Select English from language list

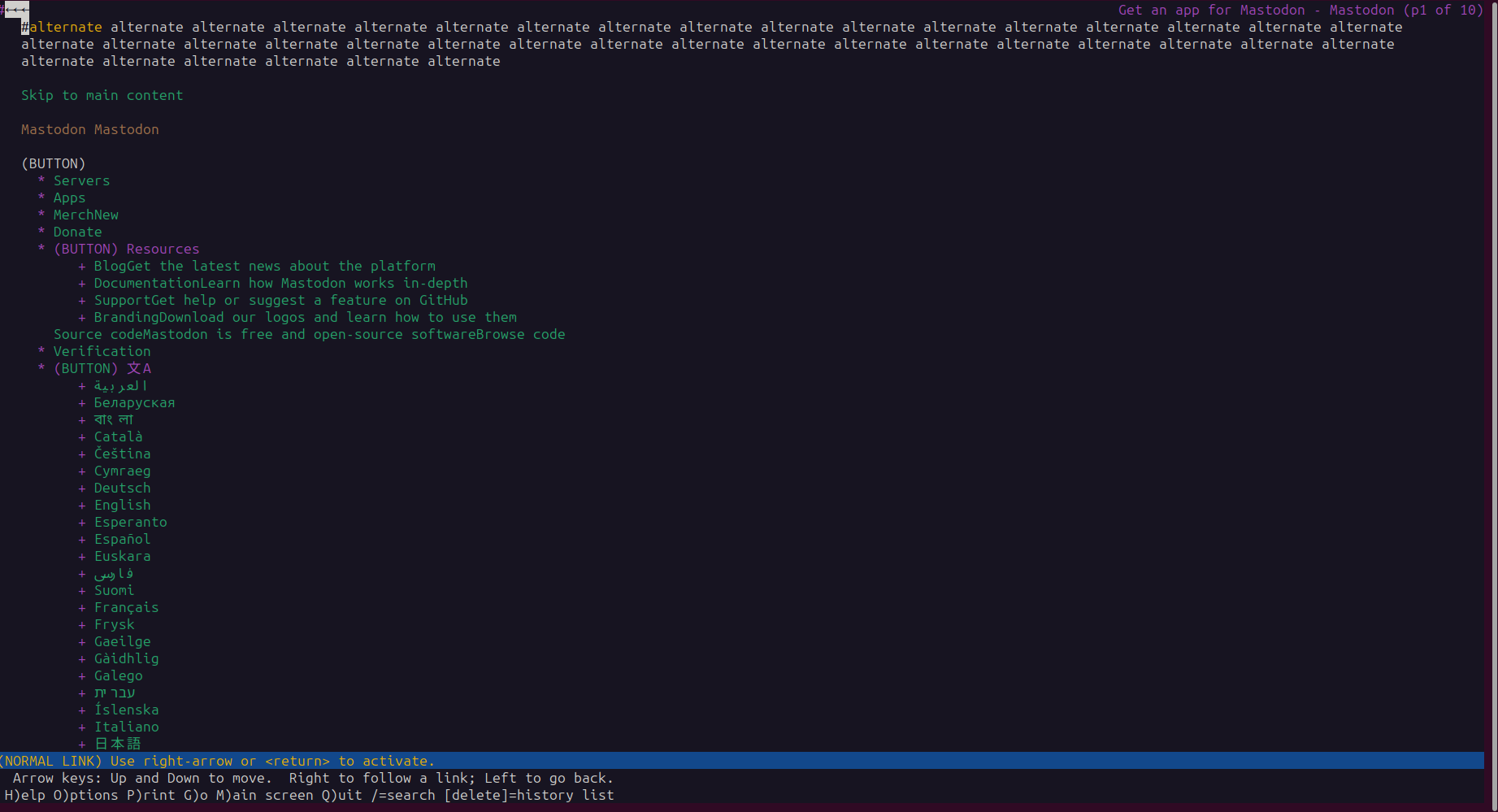coord(122,505)
